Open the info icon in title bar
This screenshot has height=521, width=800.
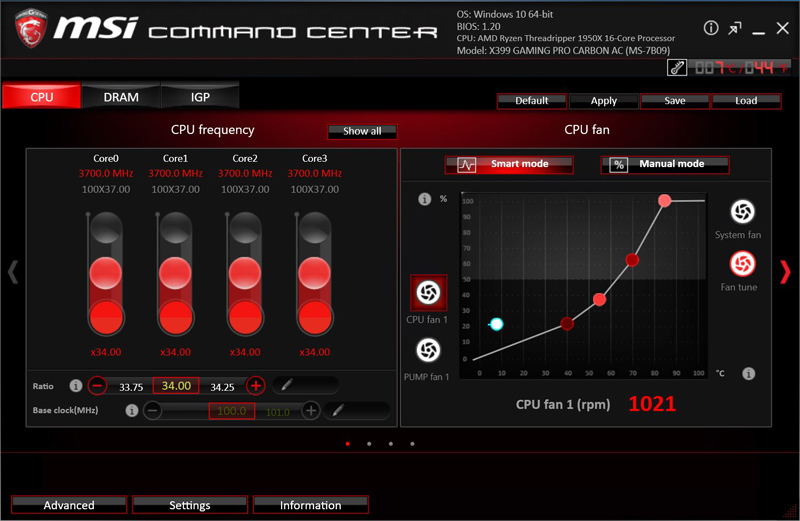711,28
